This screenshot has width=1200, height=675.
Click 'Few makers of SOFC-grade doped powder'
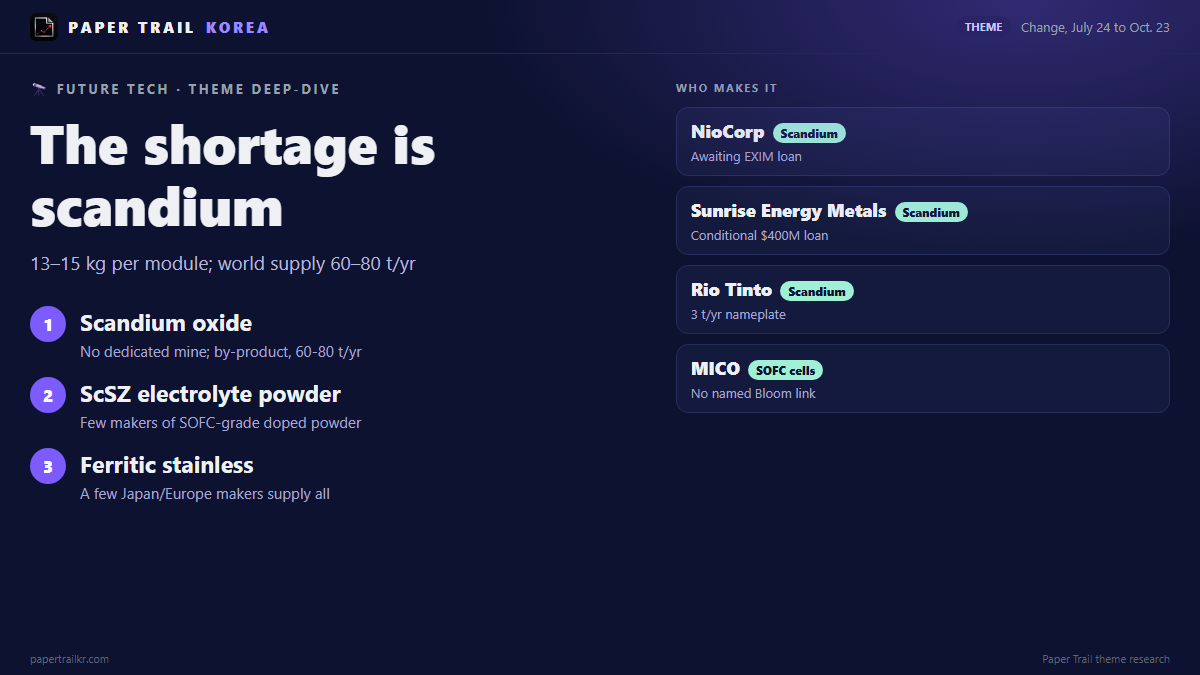pyautogui.click(x=221, y=423)
